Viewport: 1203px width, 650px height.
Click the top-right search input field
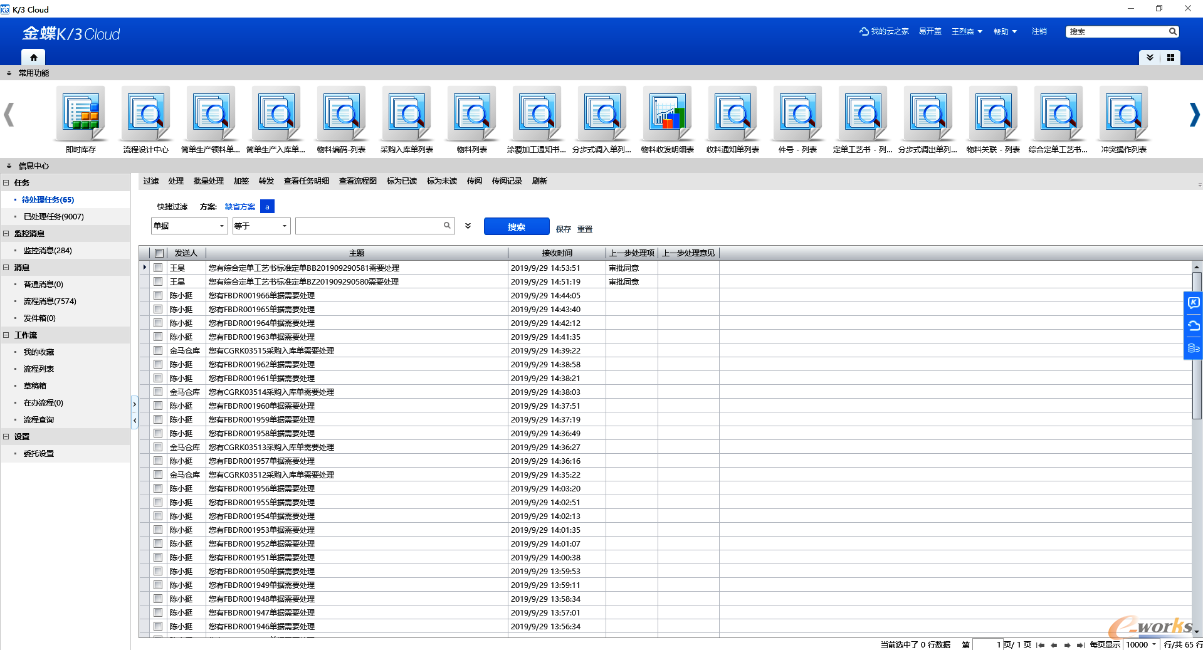point(1122,32)
